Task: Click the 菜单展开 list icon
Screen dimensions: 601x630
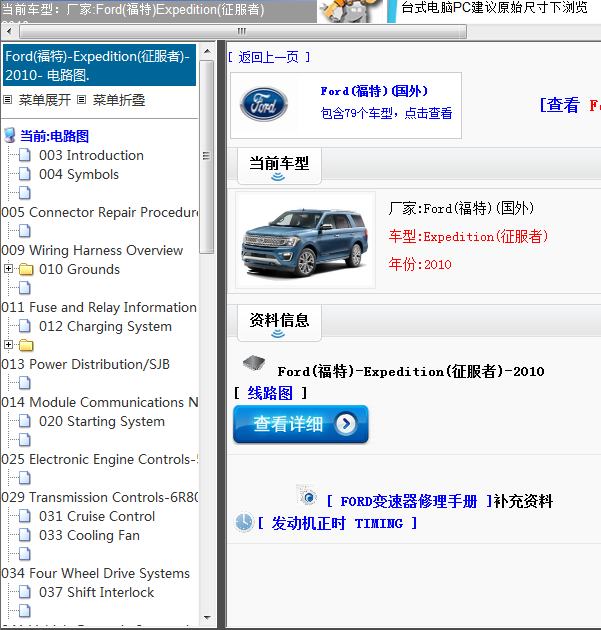Action: [8, 99]
